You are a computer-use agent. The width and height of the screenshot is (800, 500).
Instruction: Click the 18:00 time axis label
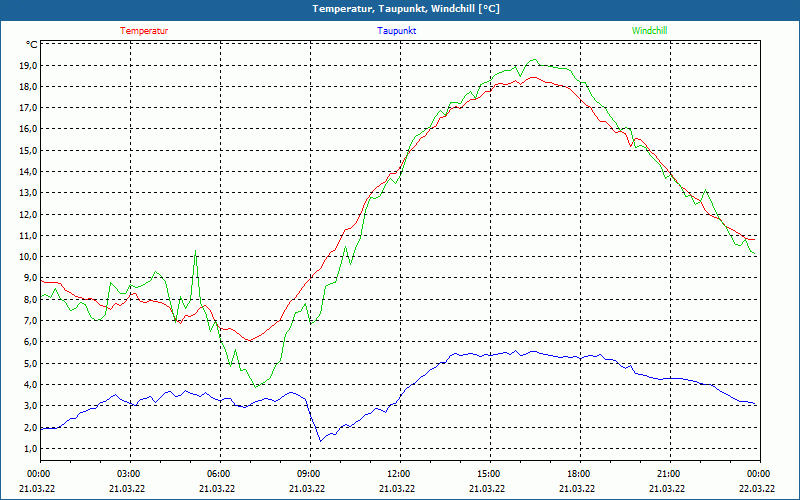coord(580,474)
